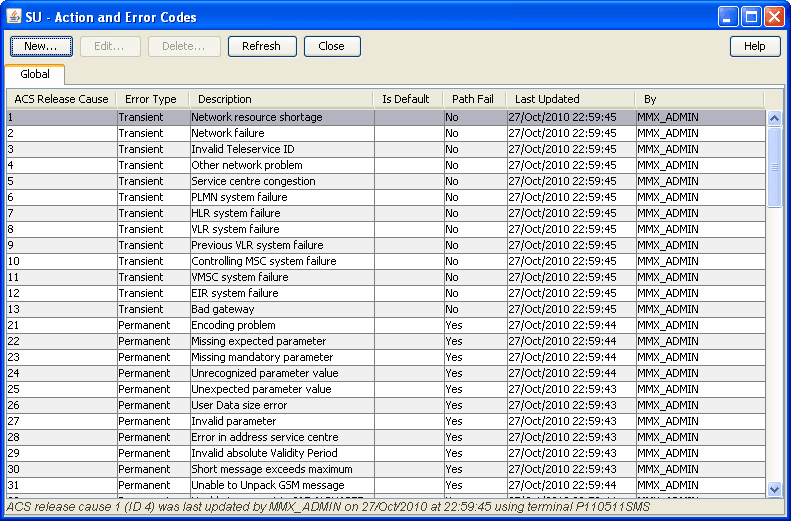Click the vertical scrollbar thumb

774,166
